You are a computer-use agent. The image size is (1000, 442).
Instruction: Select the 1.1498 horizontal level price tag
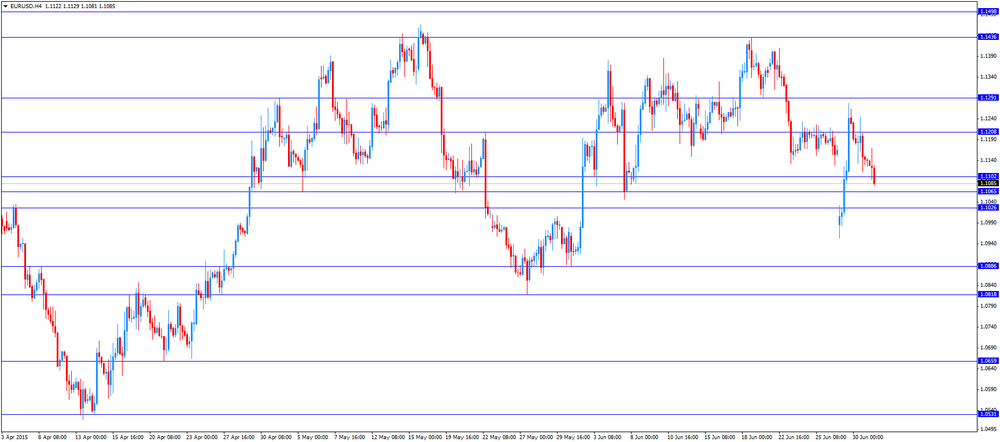tap(988, 11)
